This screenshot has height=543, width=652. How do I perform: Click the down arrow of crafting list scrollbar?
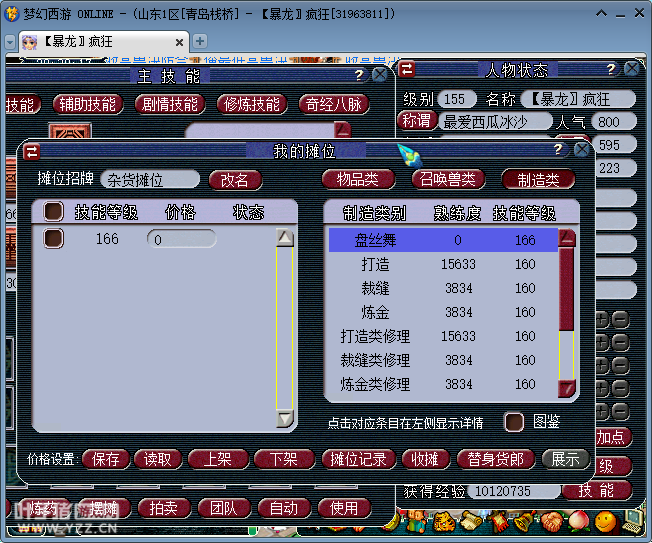566,388
